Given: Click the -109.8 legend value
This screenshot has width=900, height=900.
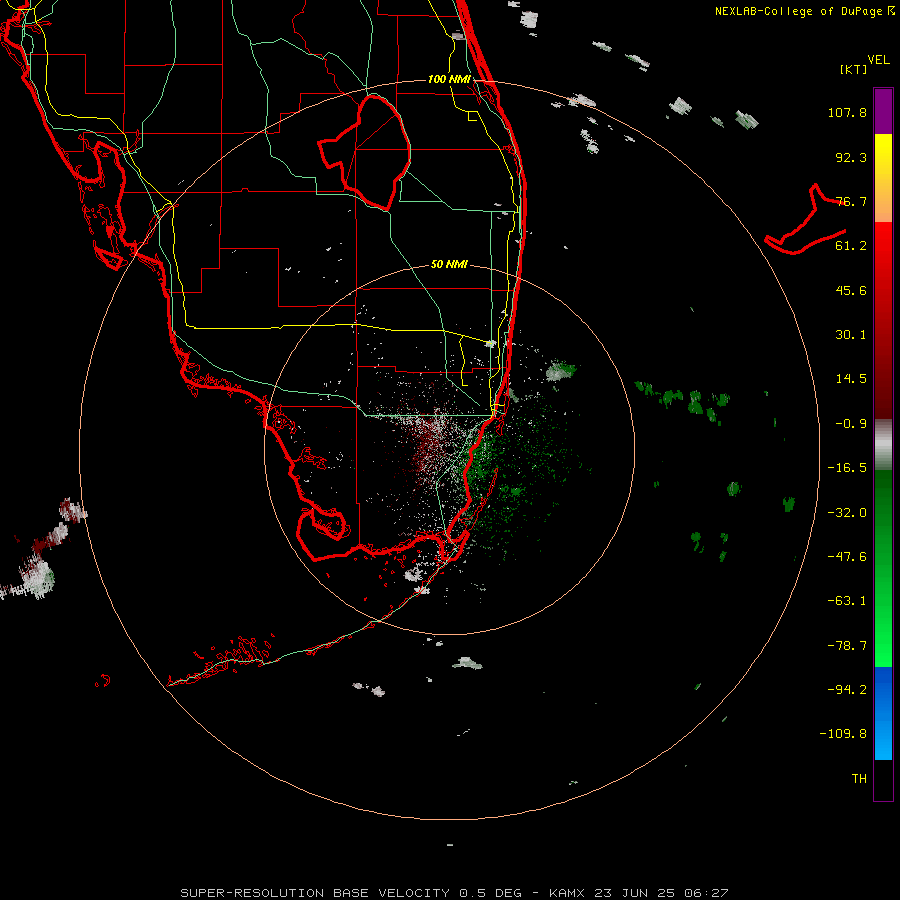Looking at the screenshot, I should (843, 734).
